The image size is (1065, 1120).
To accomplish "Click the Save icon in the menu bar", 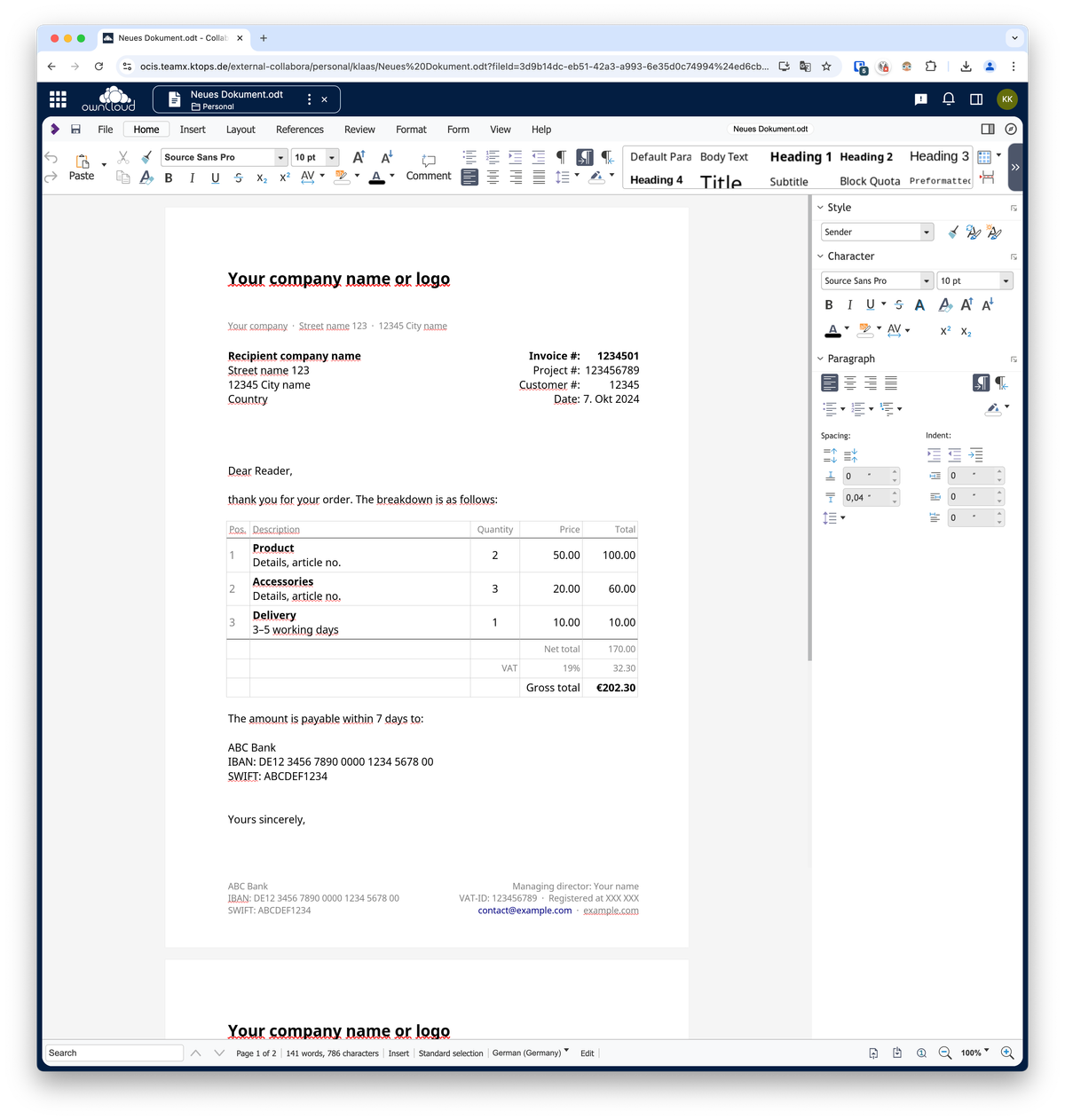I will (76, 130).
